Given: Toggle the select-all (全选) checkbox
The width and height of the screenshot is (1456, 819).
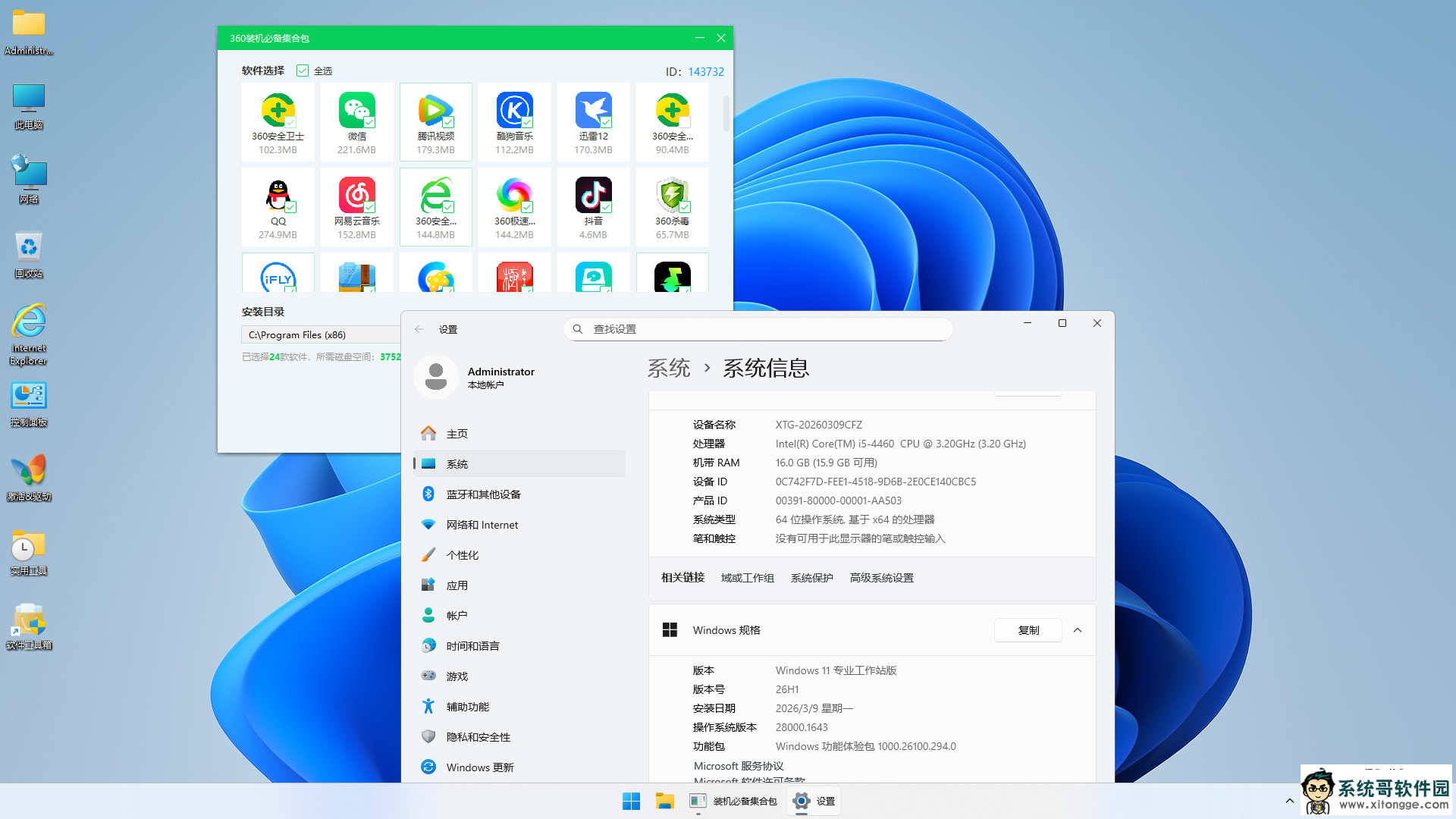Looking at the screenshot, I should (303, 71).
